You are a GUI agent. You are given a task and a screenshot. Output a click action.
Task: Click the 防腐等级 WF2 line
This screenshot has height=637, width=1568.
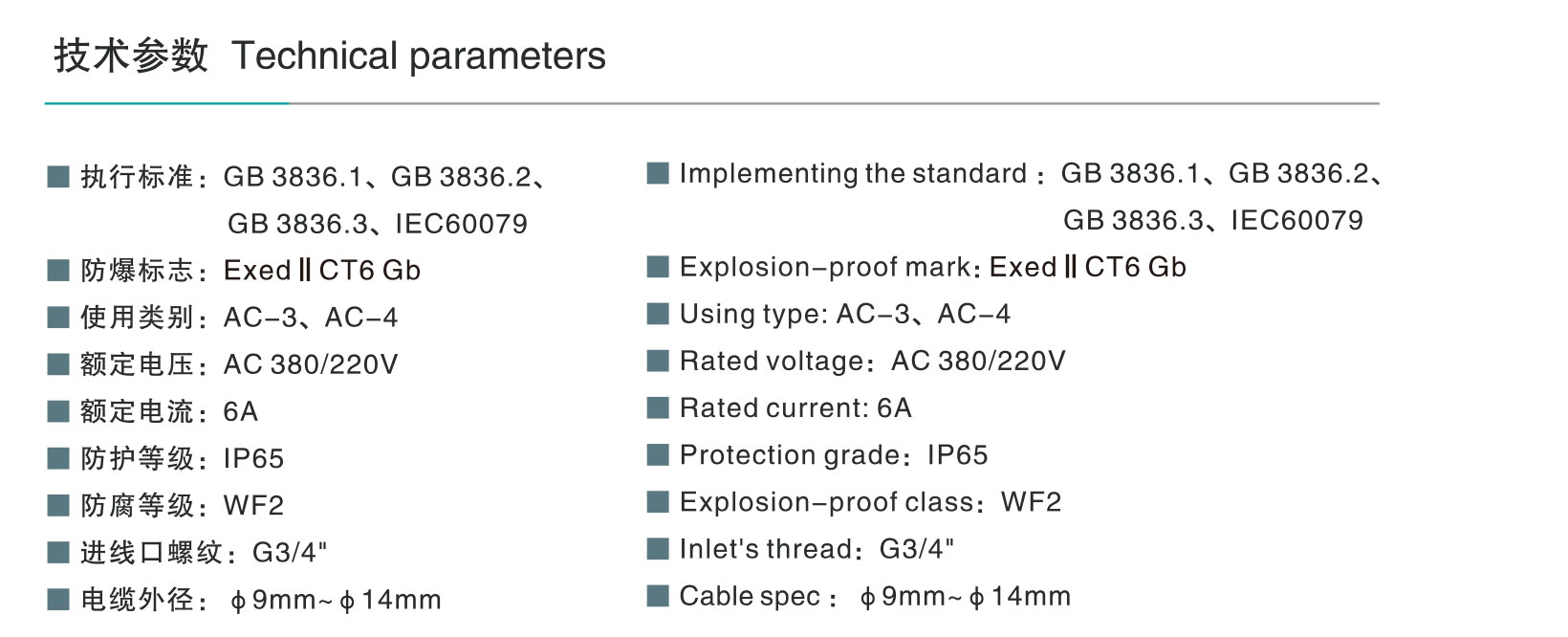point(182,506)
